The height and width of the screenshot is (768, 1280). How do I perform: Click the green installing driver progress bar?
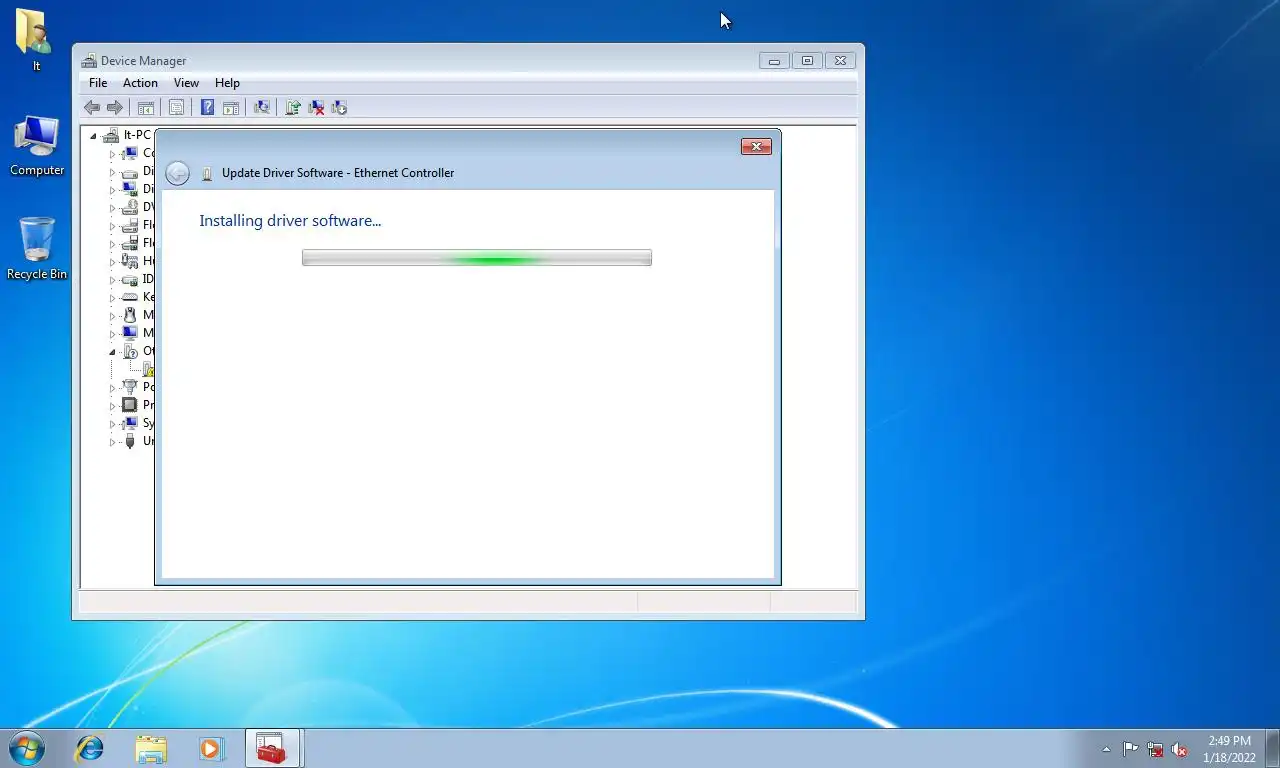coord(476,258)
